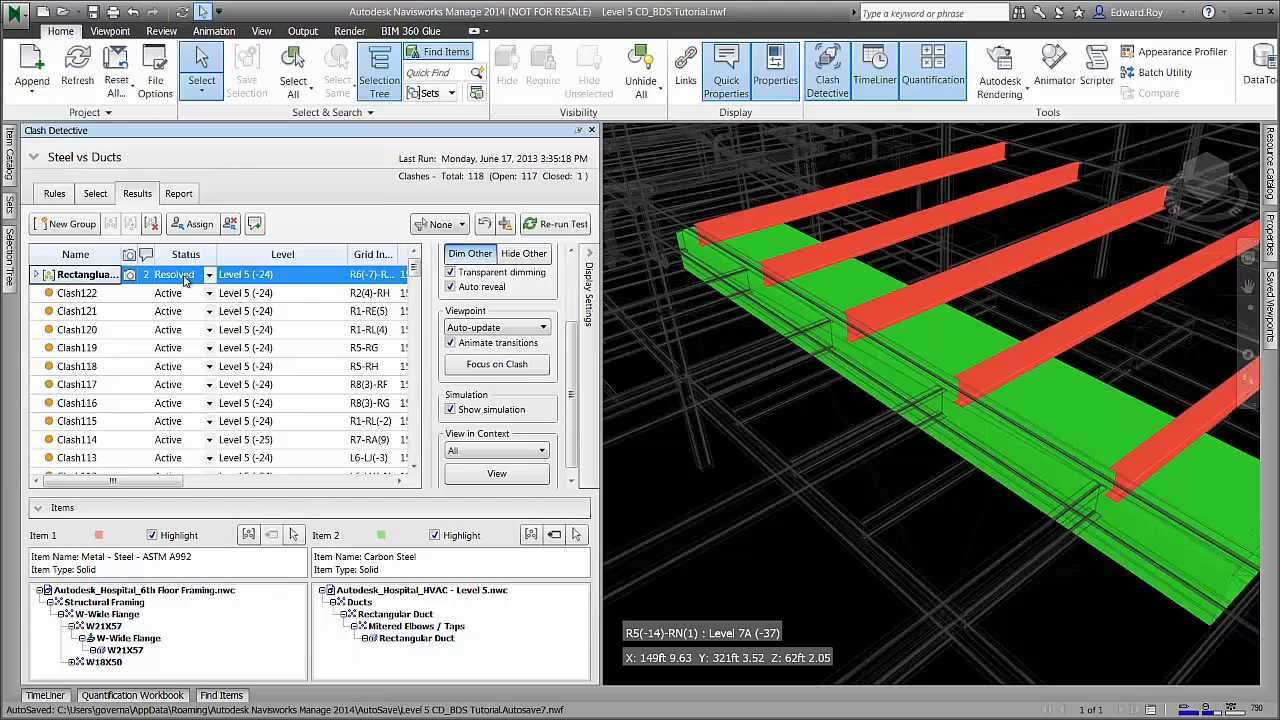Toggle Show simulation checkbox

coord(450,410)
